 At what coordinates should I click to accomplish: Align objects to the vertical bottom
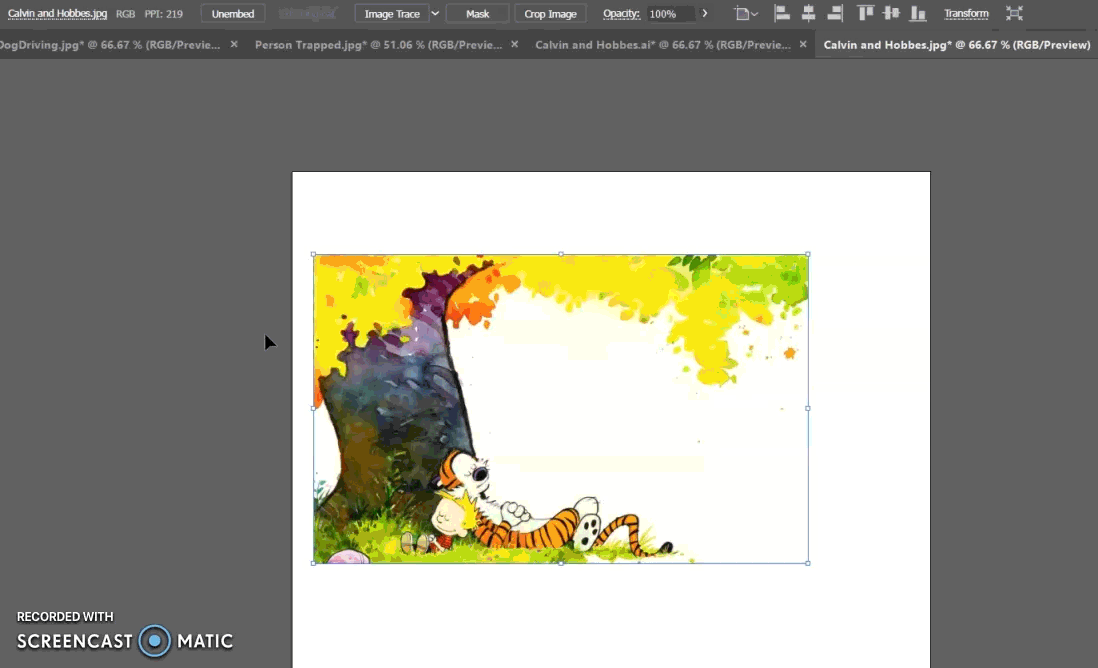click(x=917, y=13)
